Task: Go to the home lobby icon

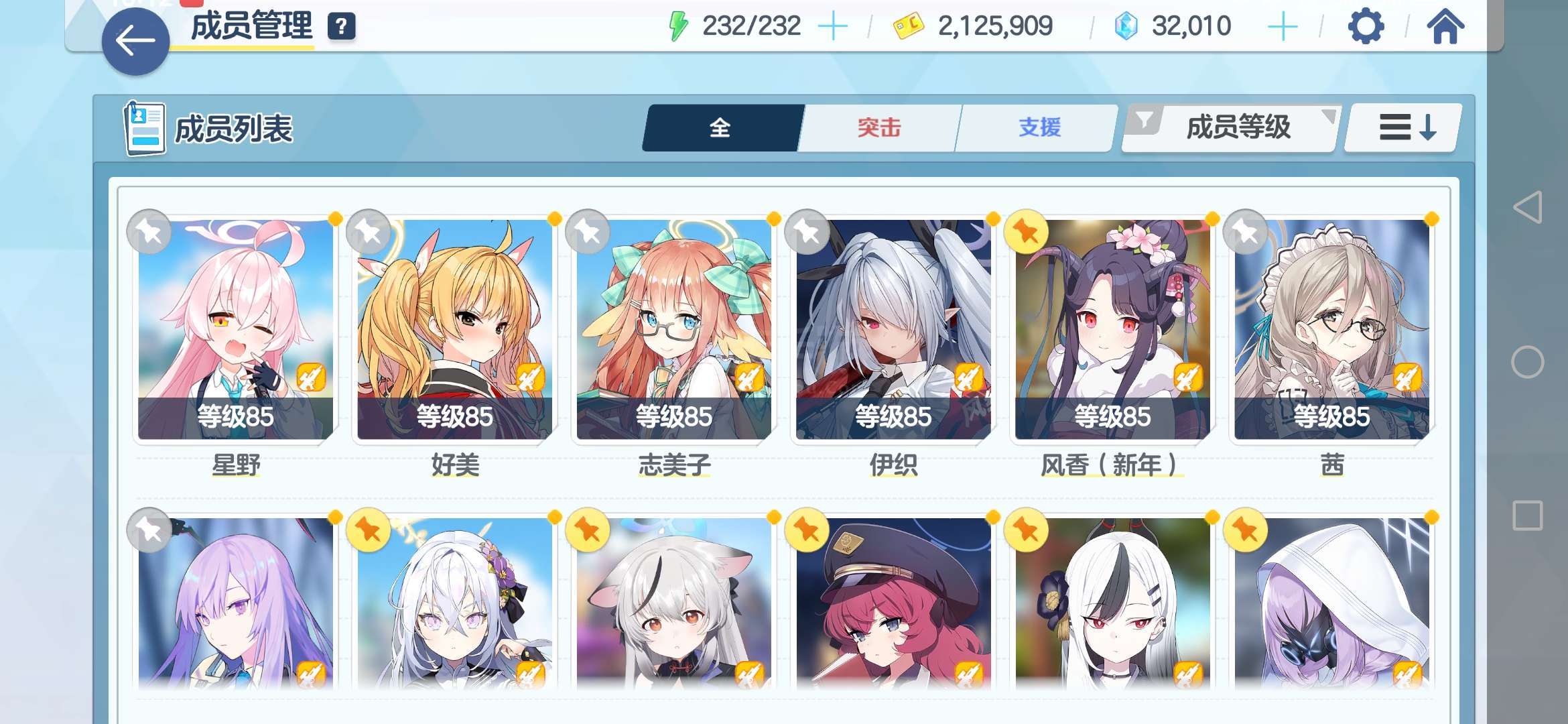Action: coord(1445,27)
